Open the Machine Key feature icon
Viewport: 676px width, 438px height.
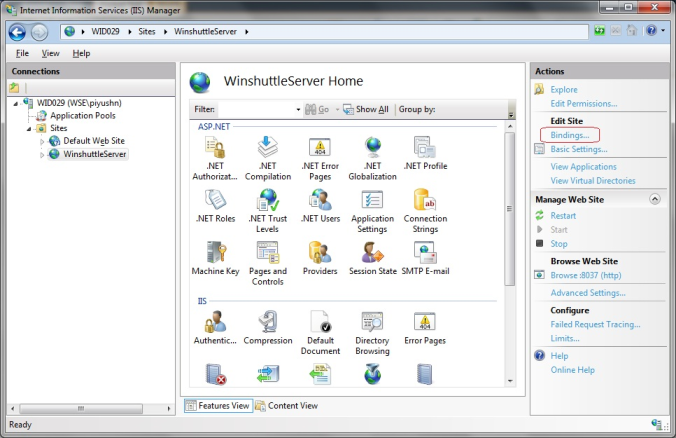tap(215, 258)
